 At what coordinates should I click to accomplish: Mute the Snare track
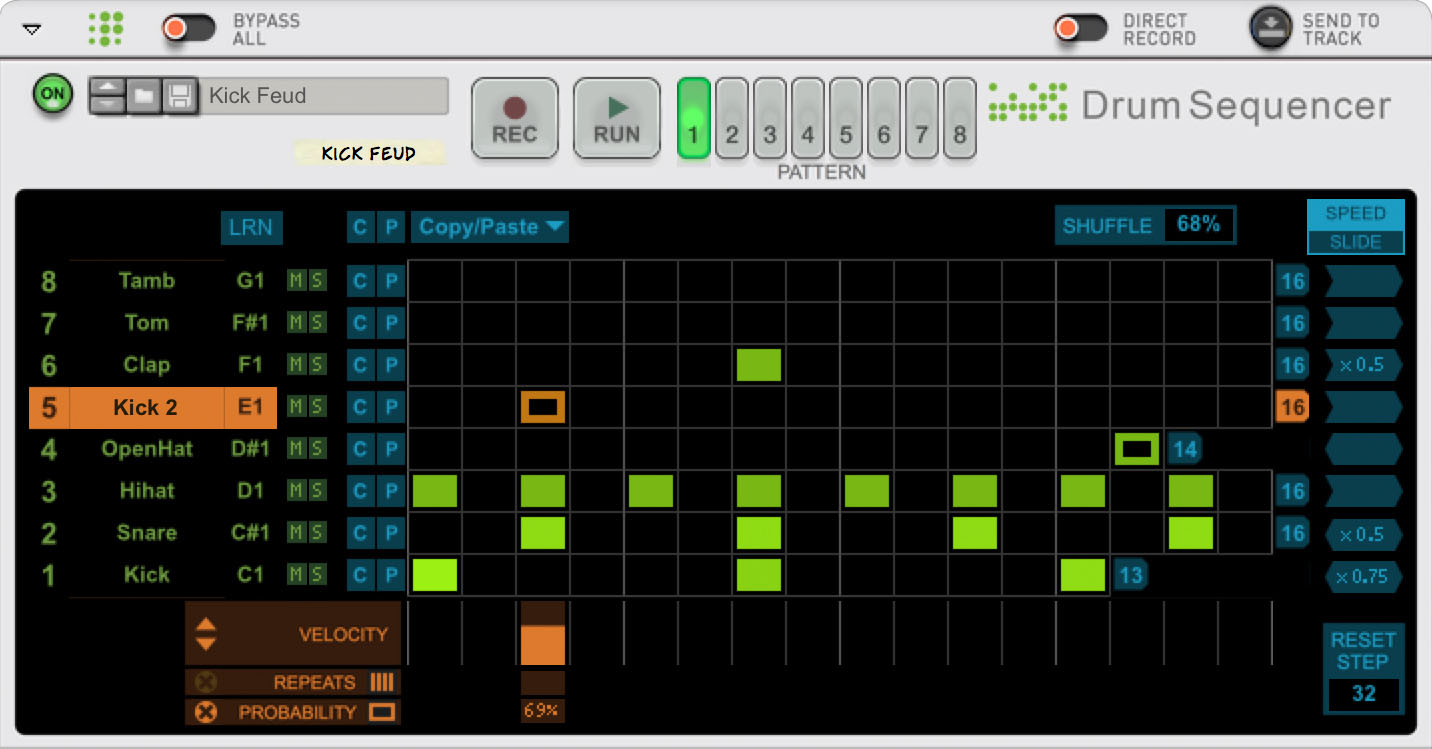pyautogui.click(x=296, y=533)
